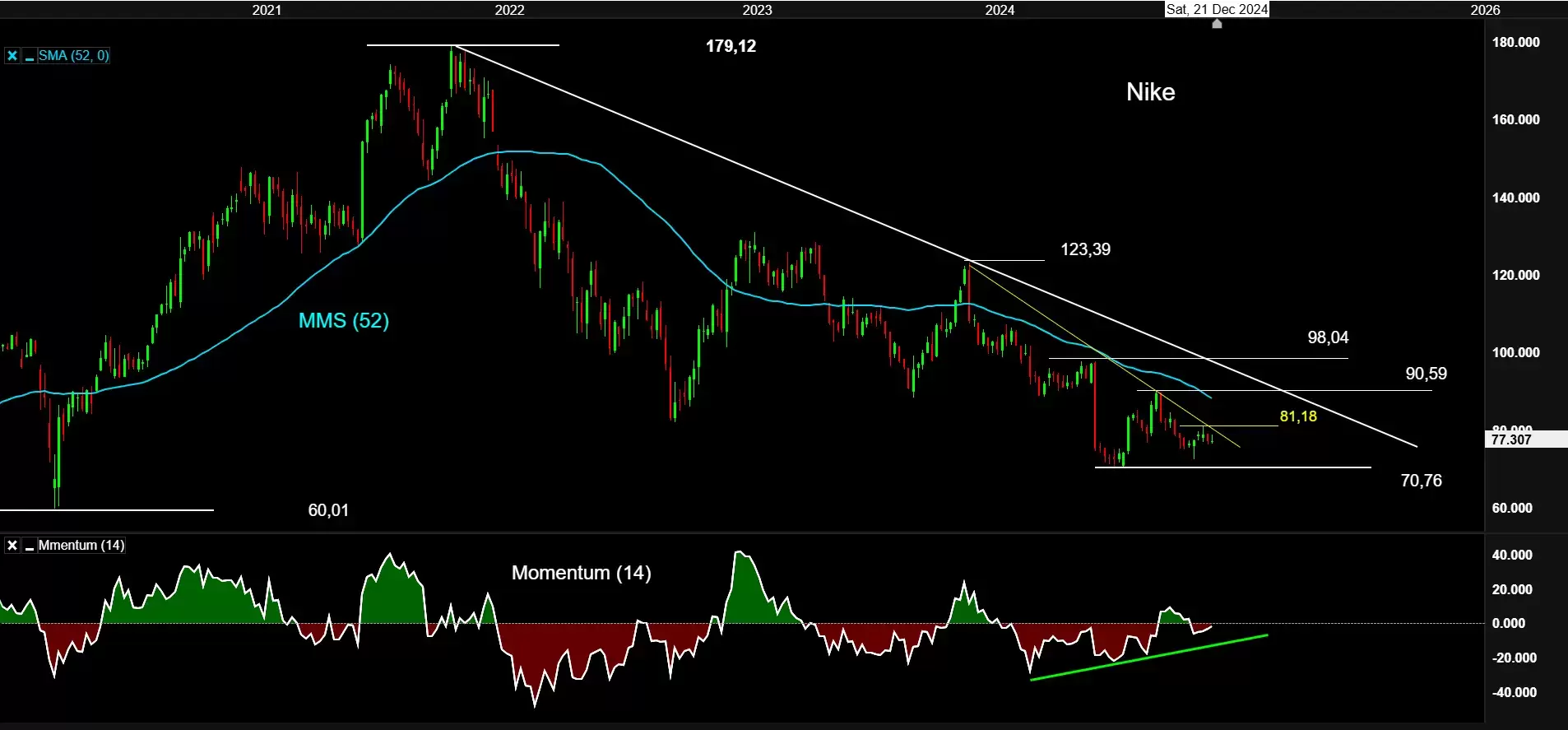
Task: Click the 2022 year label on time axis
Action: 509,10
